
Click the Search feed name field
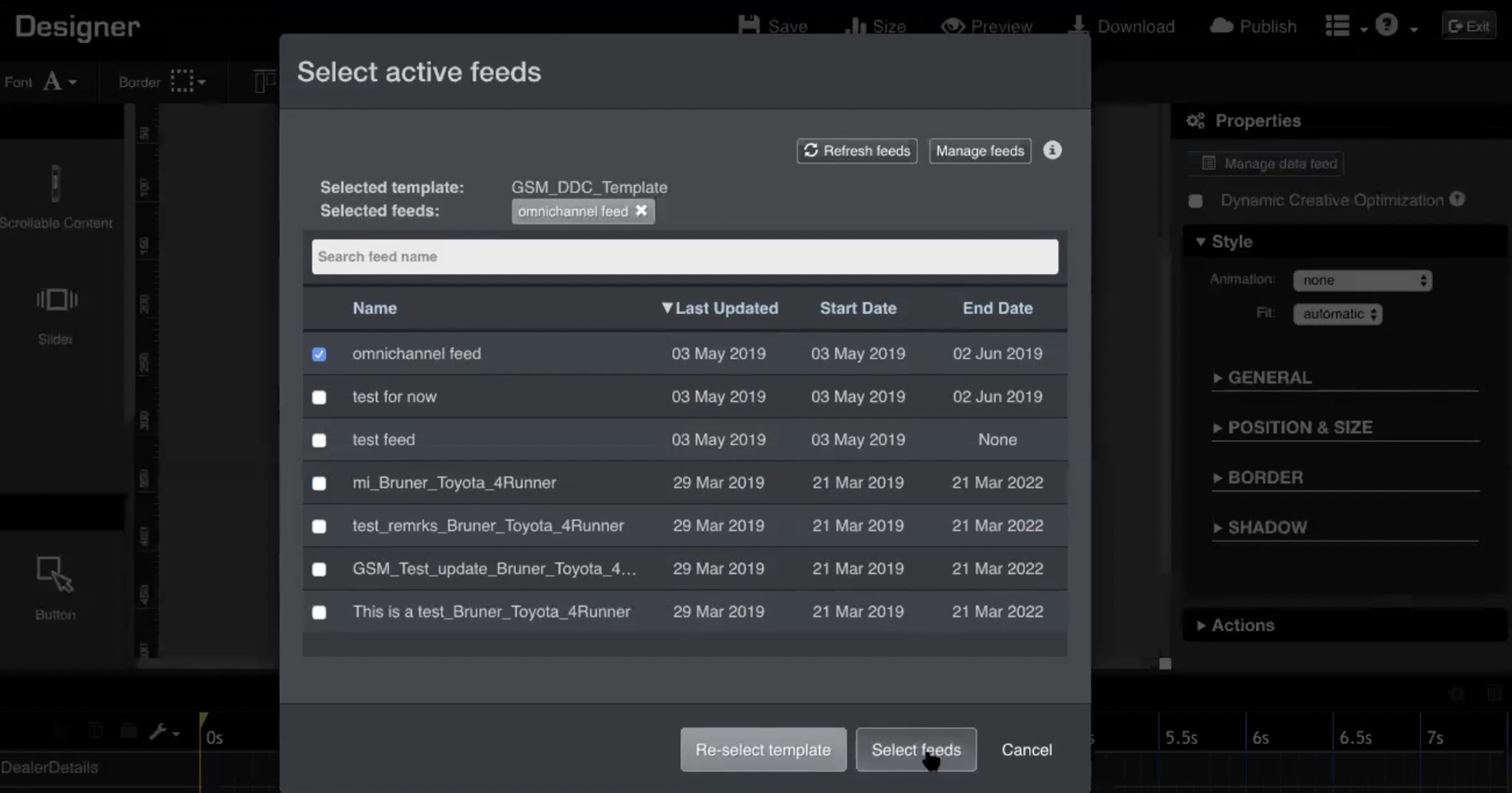click(x=684, y=257)
